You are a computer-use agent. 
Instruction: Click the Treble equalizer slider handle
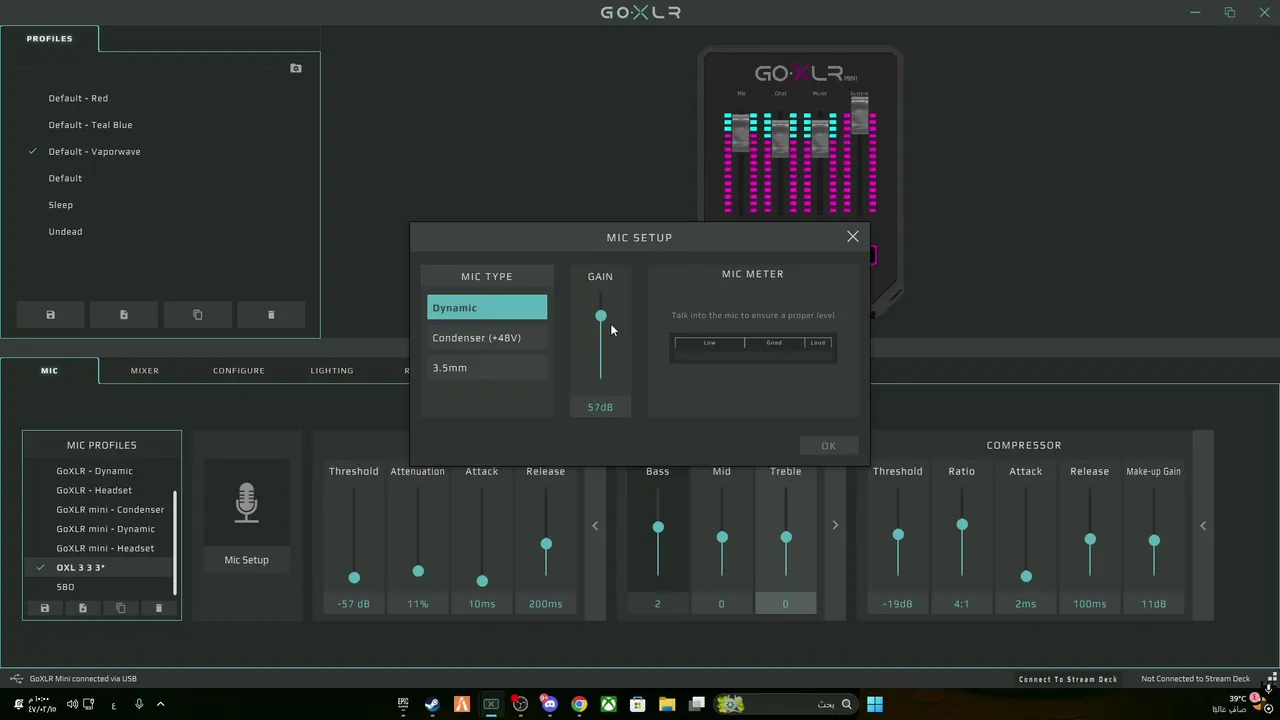pyautogui.click(x=786, y=538)
